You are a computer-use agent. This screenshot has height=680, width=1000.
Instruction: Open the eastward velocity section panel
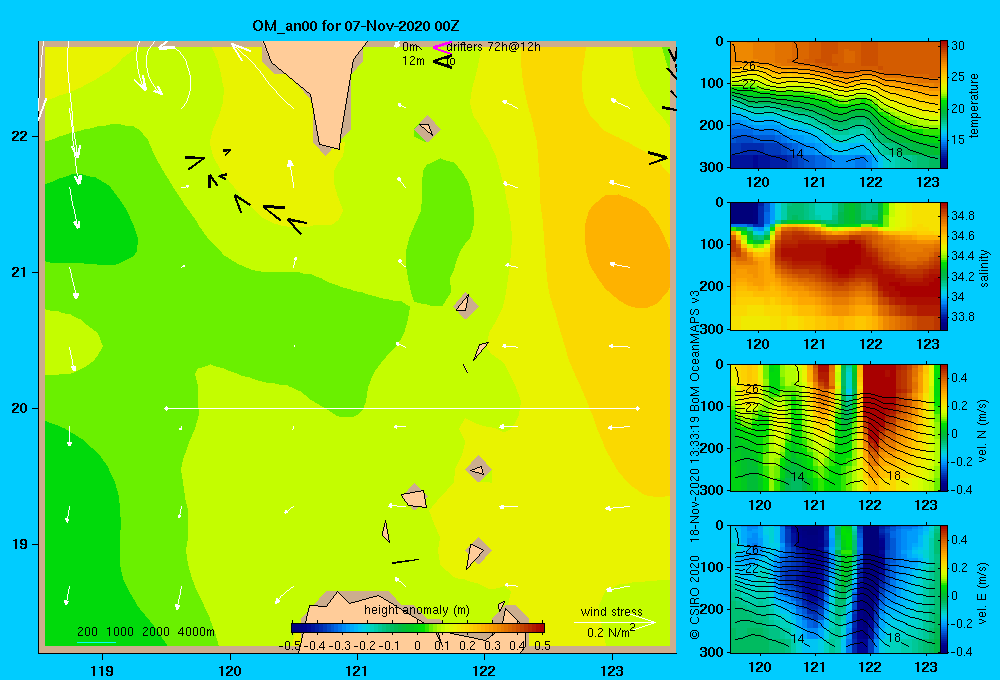point(834,589)
